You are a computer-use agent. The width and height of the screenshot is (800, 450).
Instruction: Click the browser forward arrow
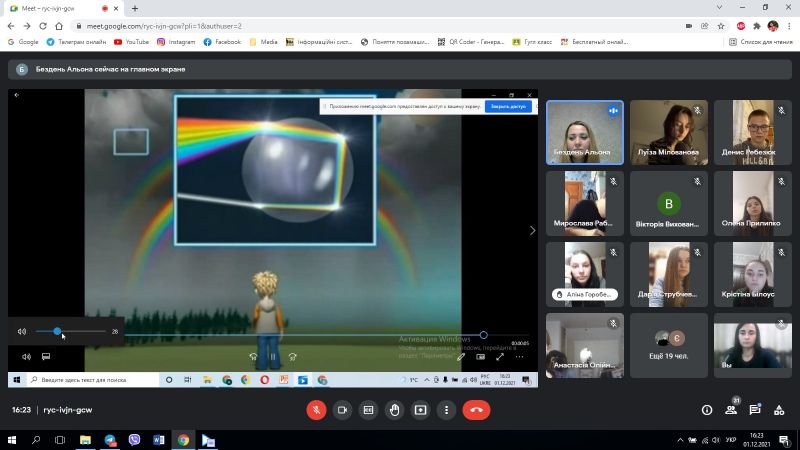pos(27,26)
